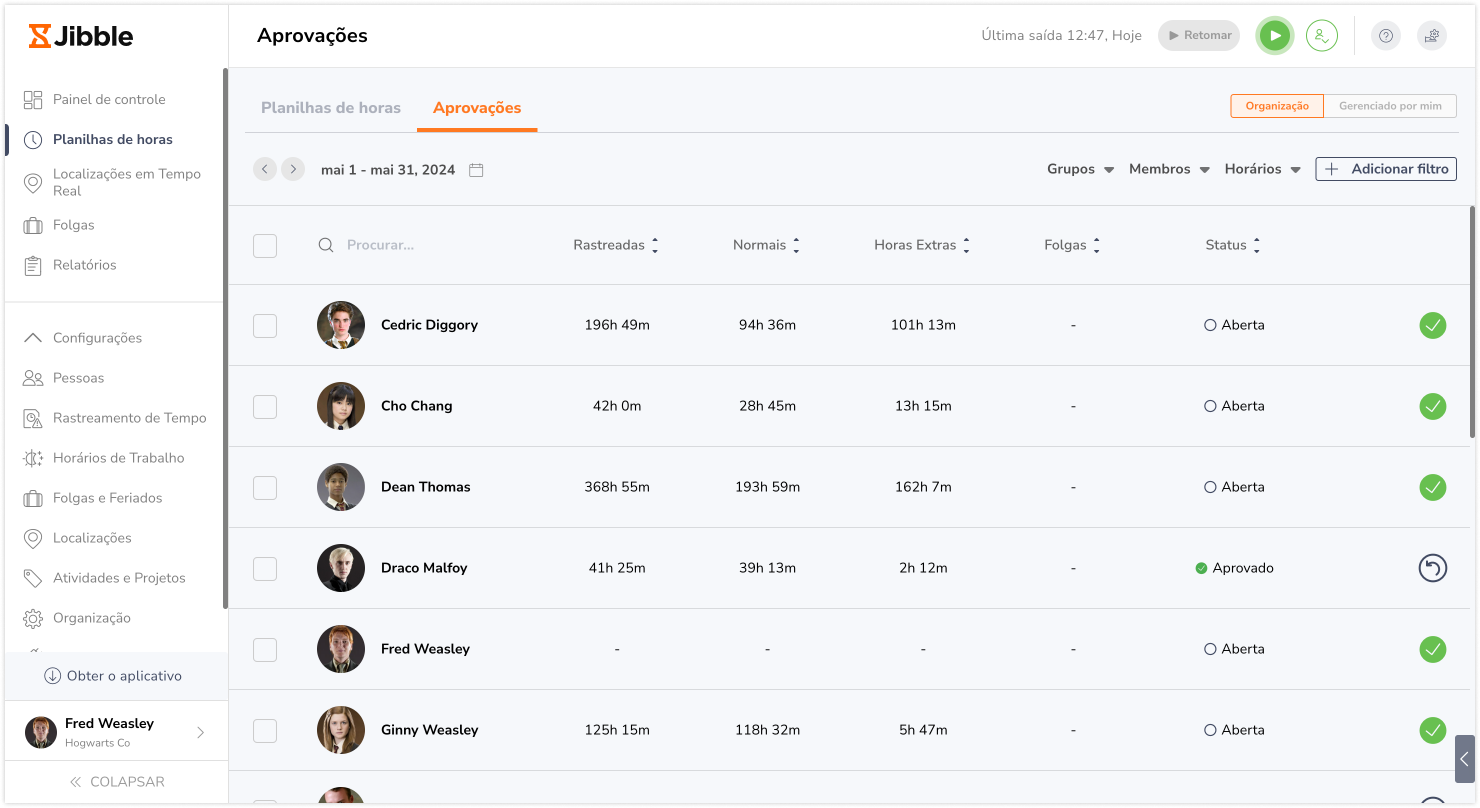Advance to next month with right arrow
This screenshot has width=1480, height=808.
pyautogui.click(x=293, y=169)
